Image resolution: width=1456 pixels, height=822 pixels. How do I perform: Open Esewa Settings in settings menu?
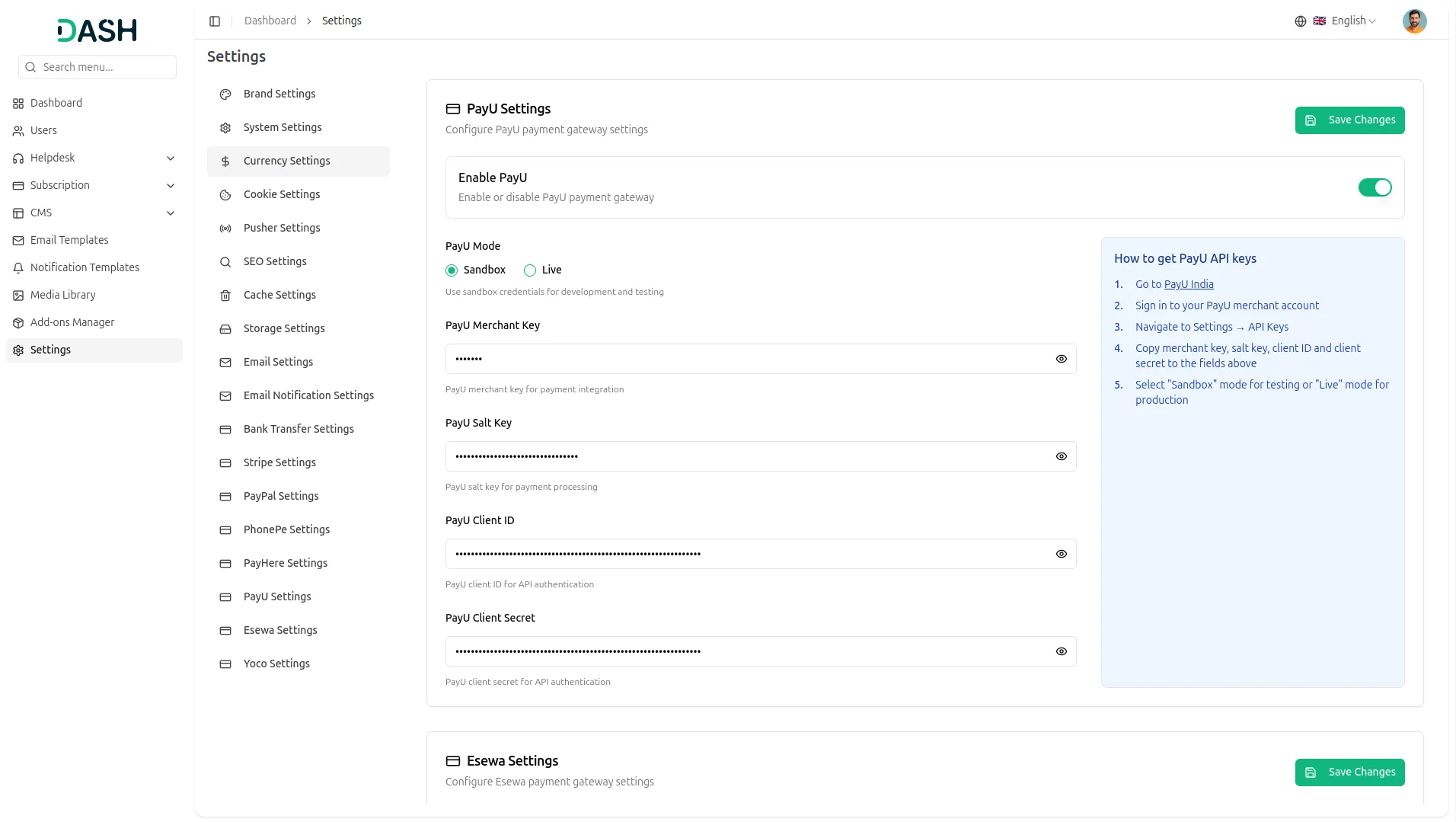(x=299, y=631)
